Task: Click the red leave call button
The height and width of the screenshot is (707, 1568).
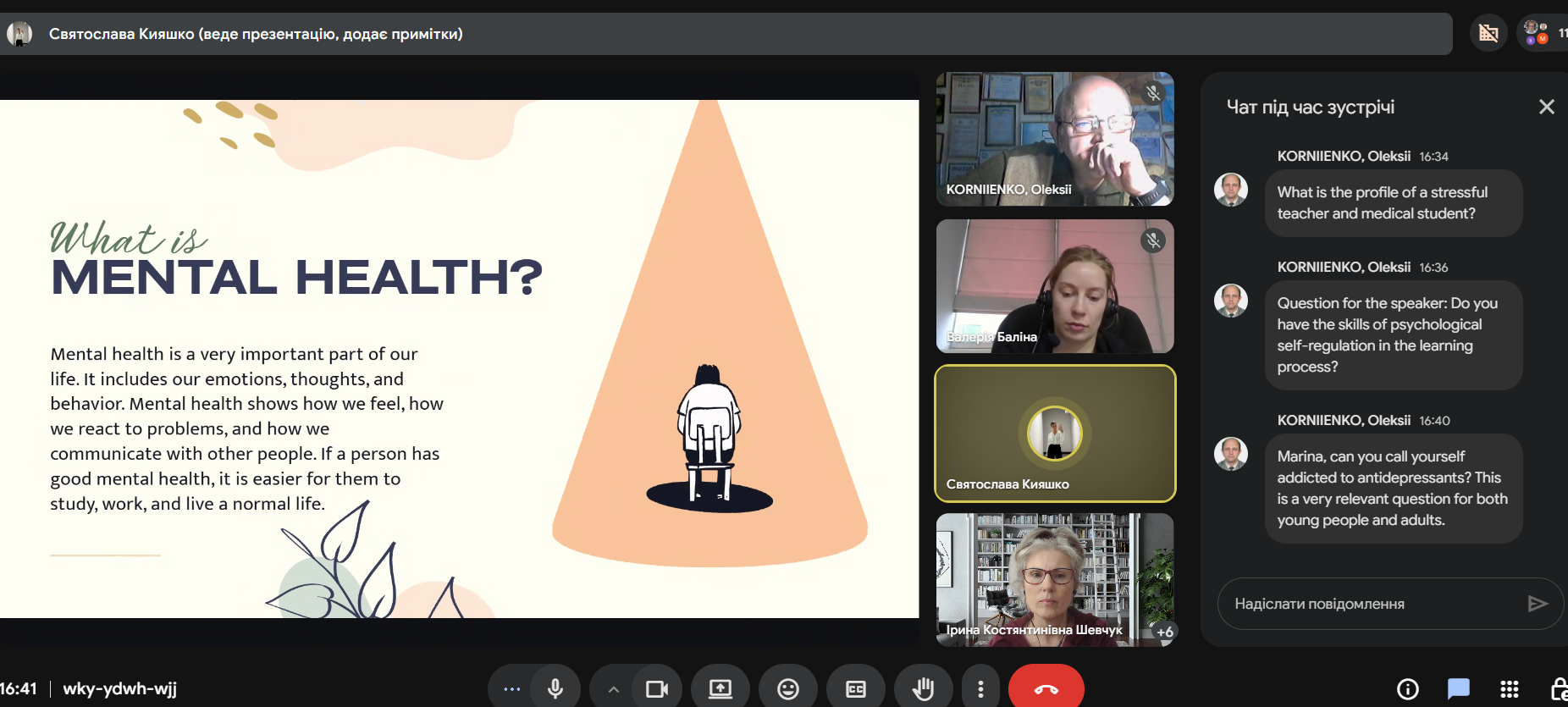Action: pyautogui.click(x=1046, y=689)
